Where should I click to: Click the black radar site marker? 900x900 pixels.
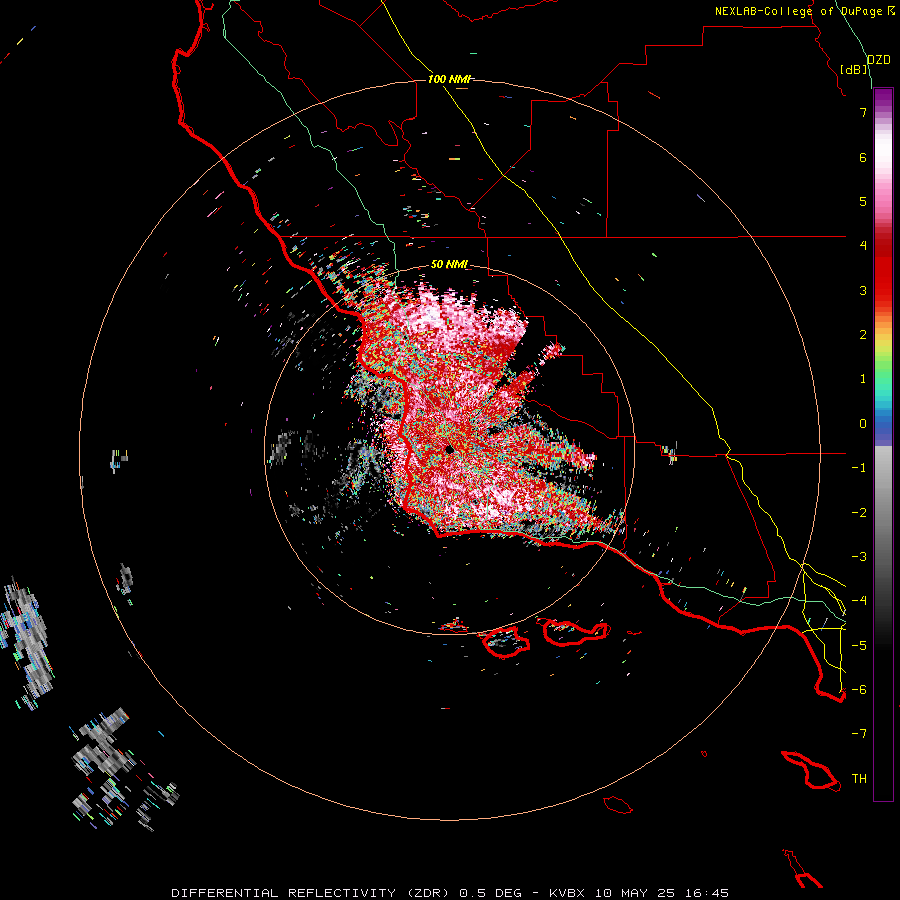pyautogui.click(x=450, y=449)
